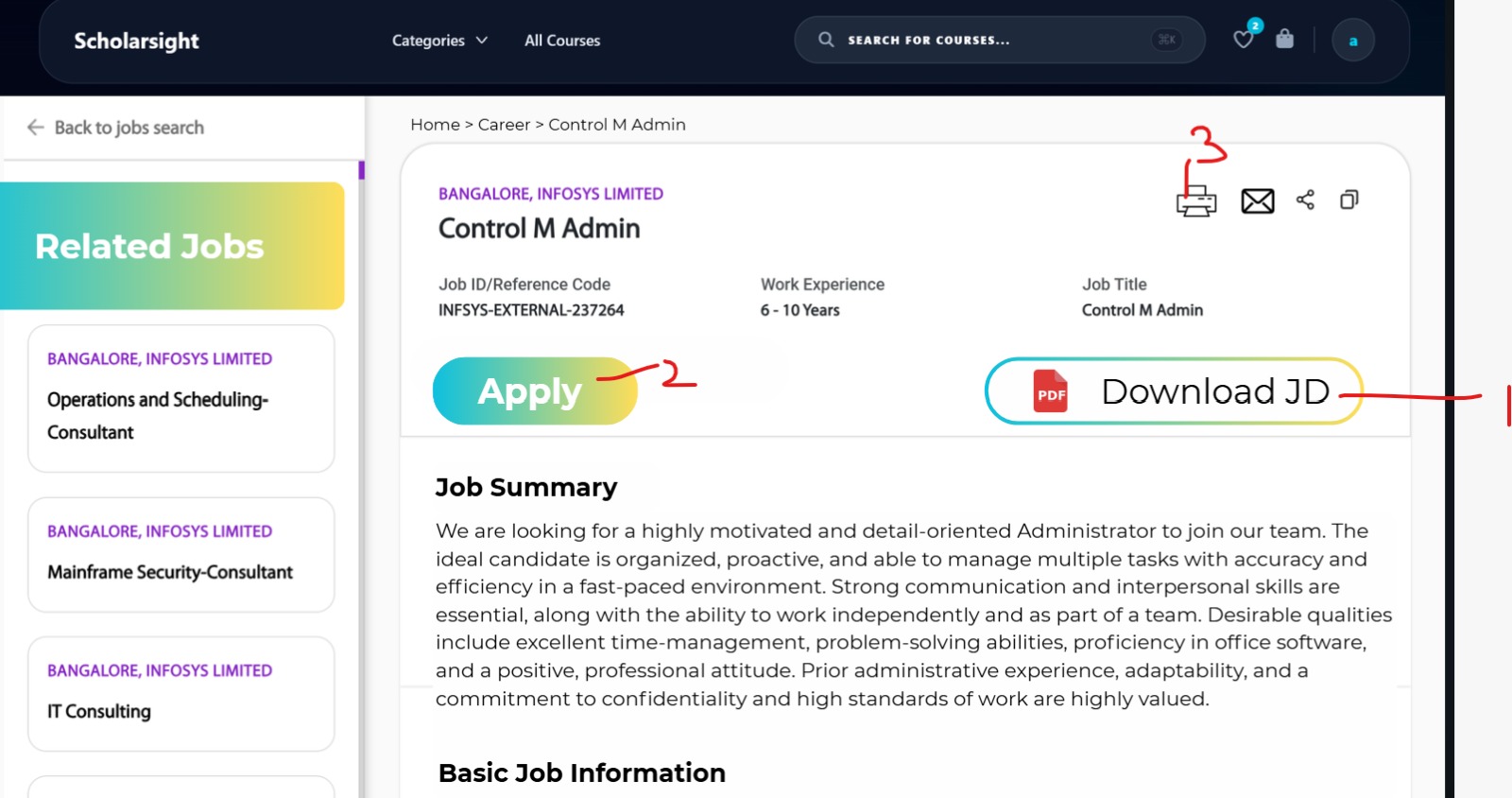
Task: Click the Scholarsight logo
Action: click(x=137, y=41)
